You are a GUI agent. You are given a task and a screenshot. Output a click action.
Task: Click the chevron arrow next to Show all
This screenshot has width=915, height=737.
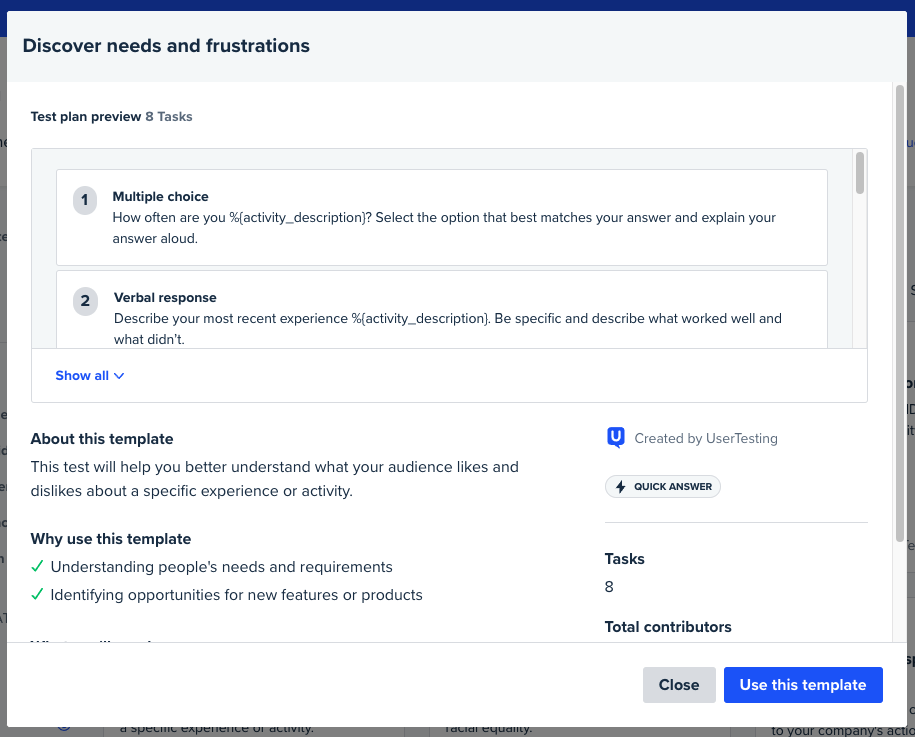click(119, 376)
